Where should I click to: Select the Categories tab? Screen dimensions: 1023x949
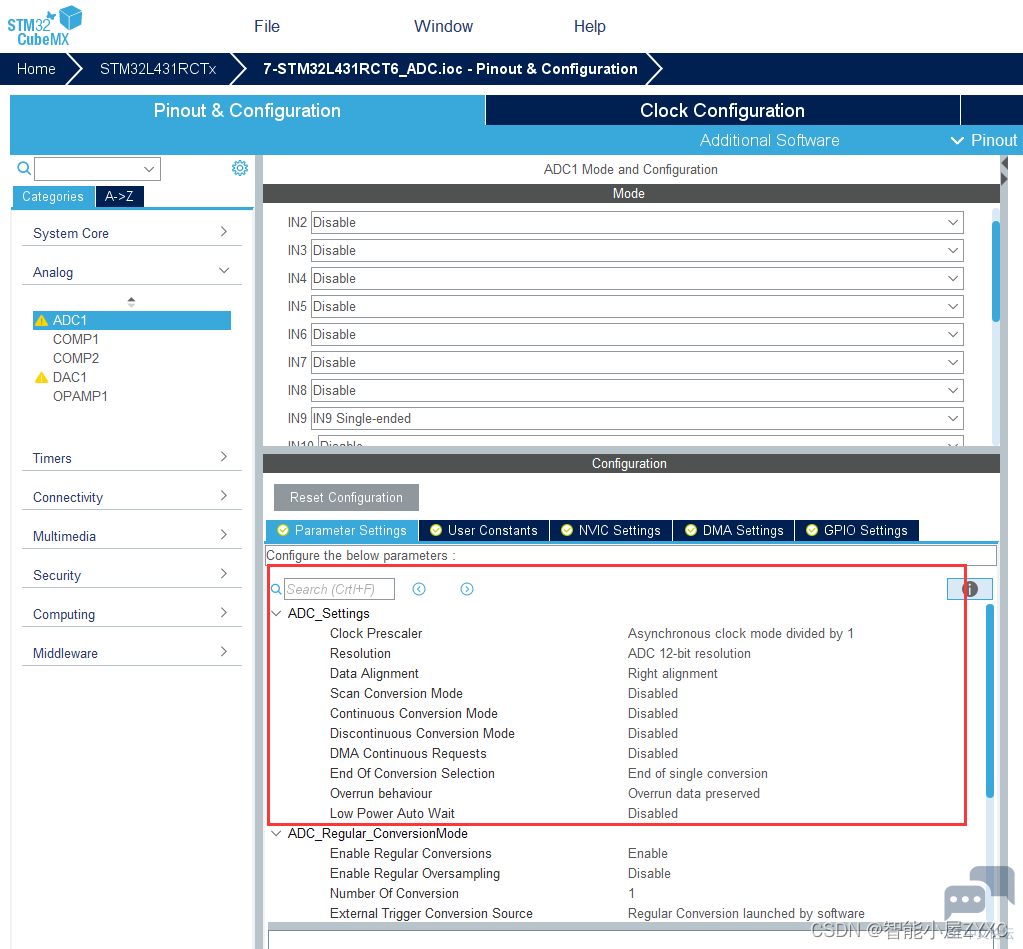pyautogui.click(x=53, y=196)
